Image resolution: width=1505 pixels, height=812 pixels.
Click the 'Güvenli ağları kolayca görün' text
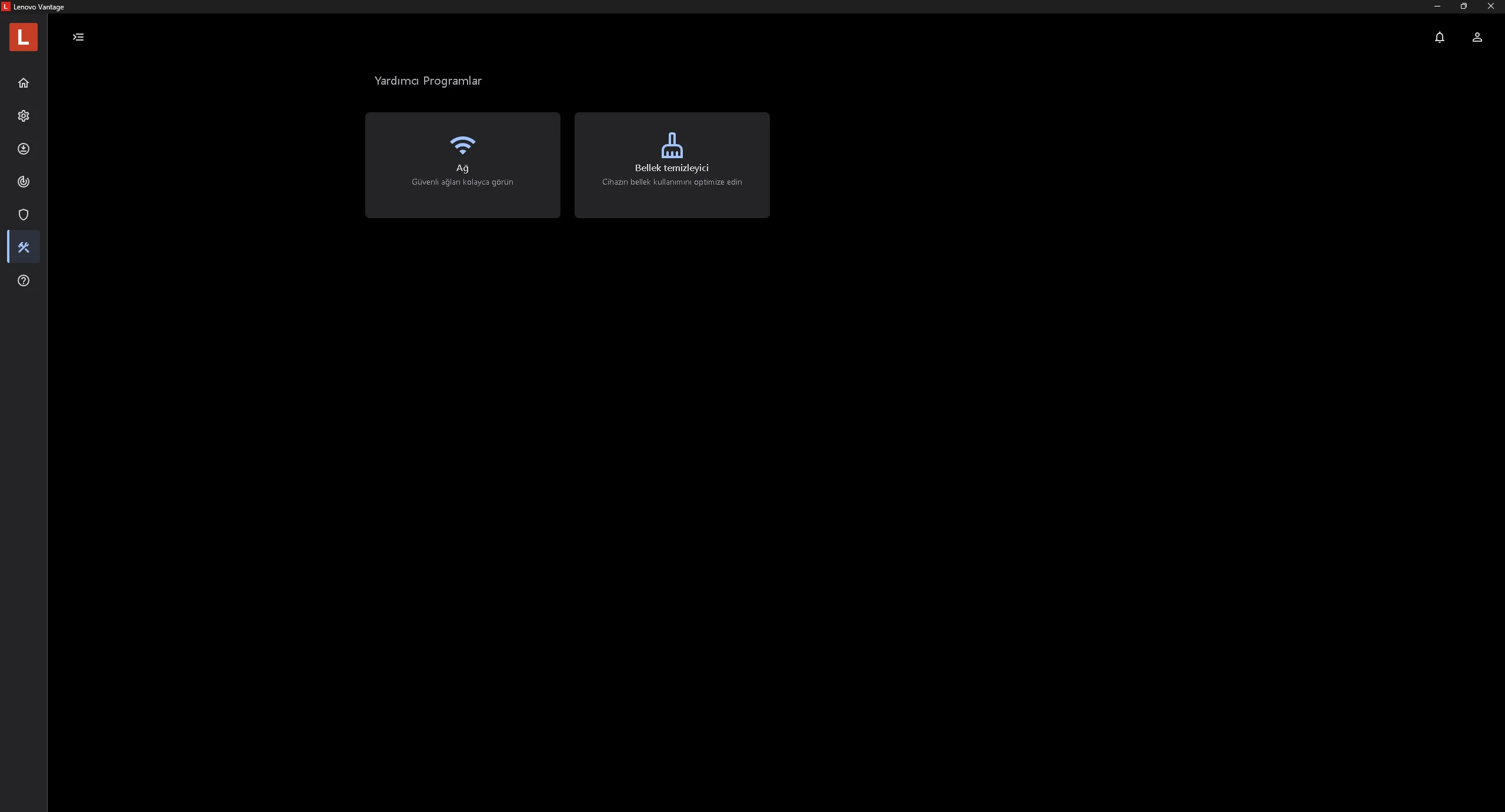(x=462, y=182)
